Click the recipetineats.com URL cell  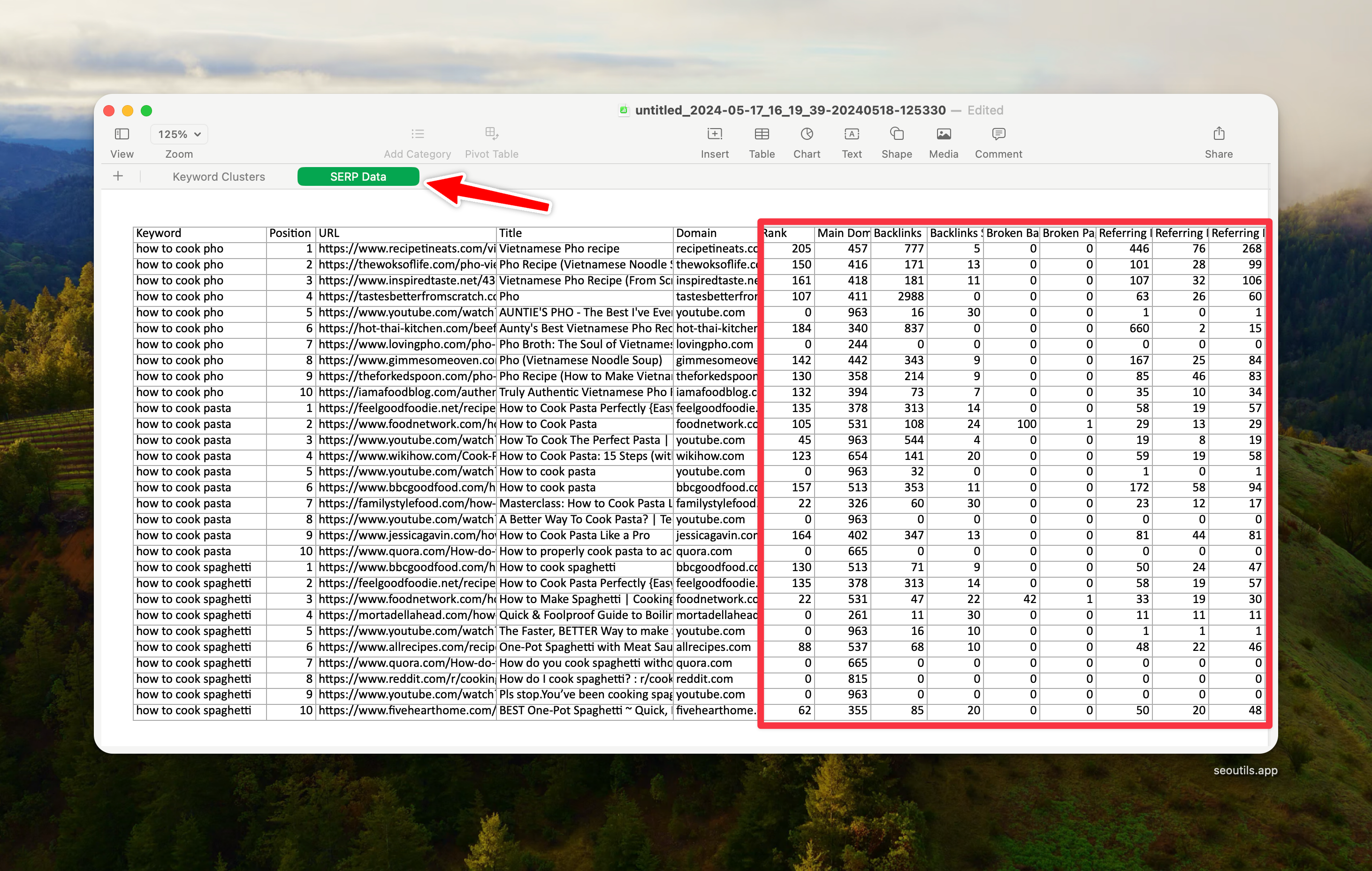(x=406, y=249)
